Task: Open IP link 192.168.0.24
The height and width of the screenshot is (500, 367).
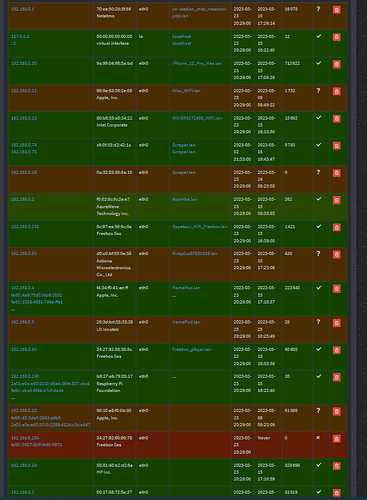Action: click(24, 465)
